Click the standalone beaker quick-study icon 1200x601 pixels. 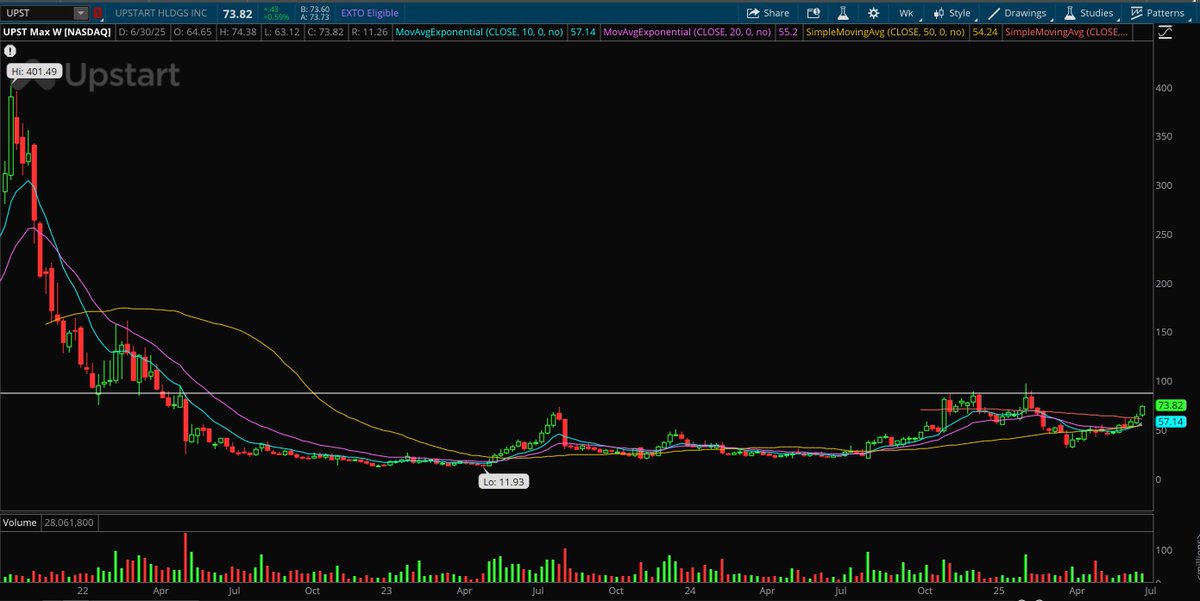tap(841, 13)
